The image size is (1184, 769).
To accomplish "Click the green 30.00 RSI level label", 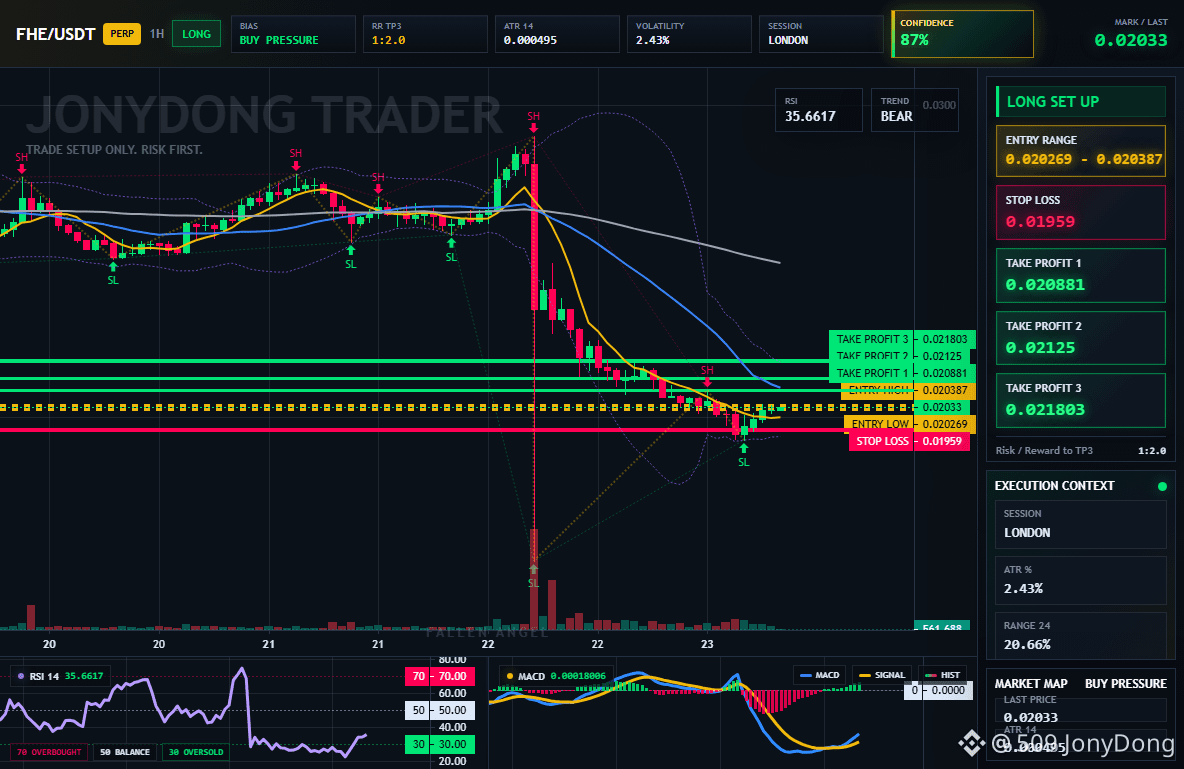I will point(441,744).
